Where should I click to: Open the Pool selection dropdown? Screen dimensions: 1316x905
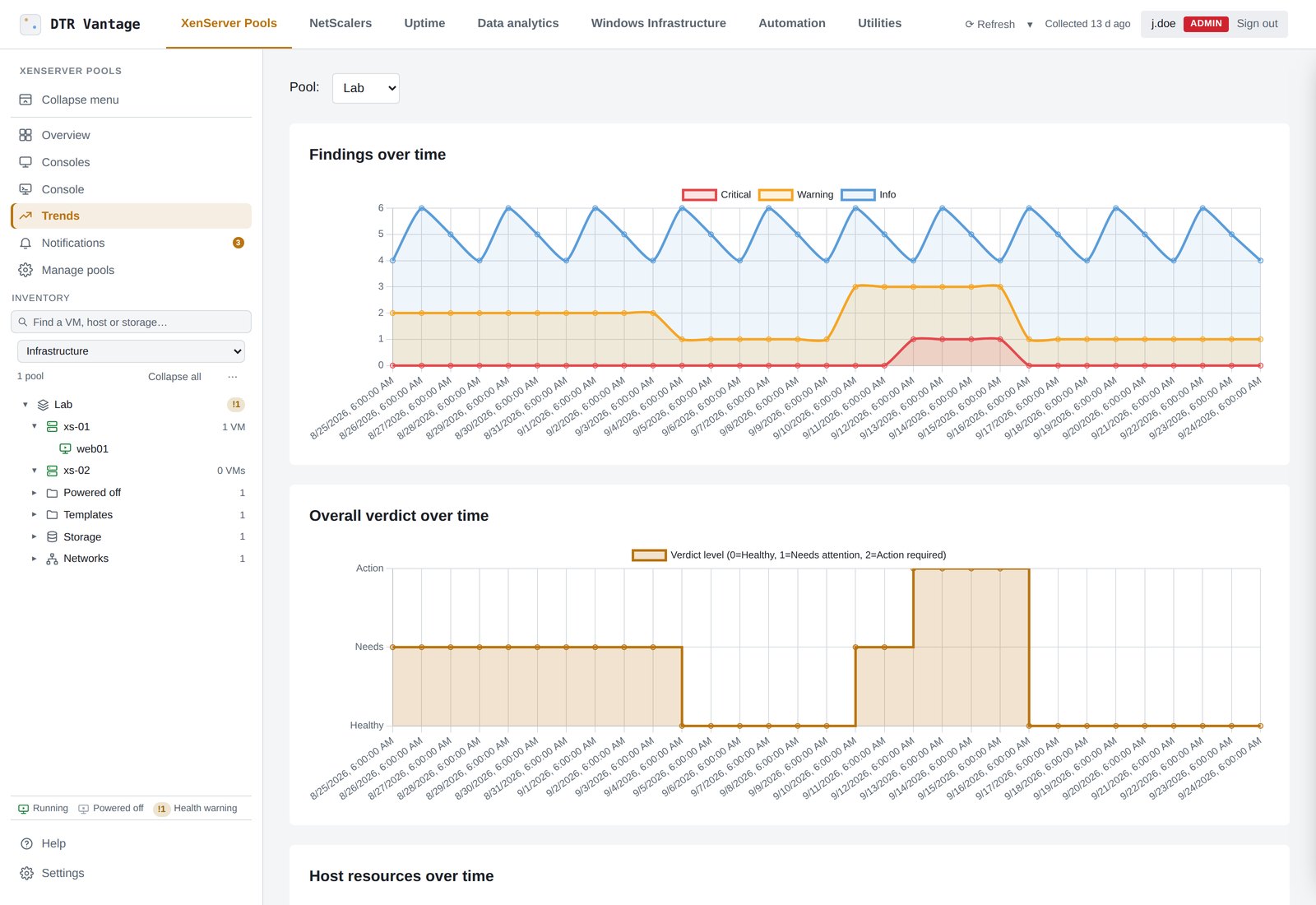coord(366,88)
